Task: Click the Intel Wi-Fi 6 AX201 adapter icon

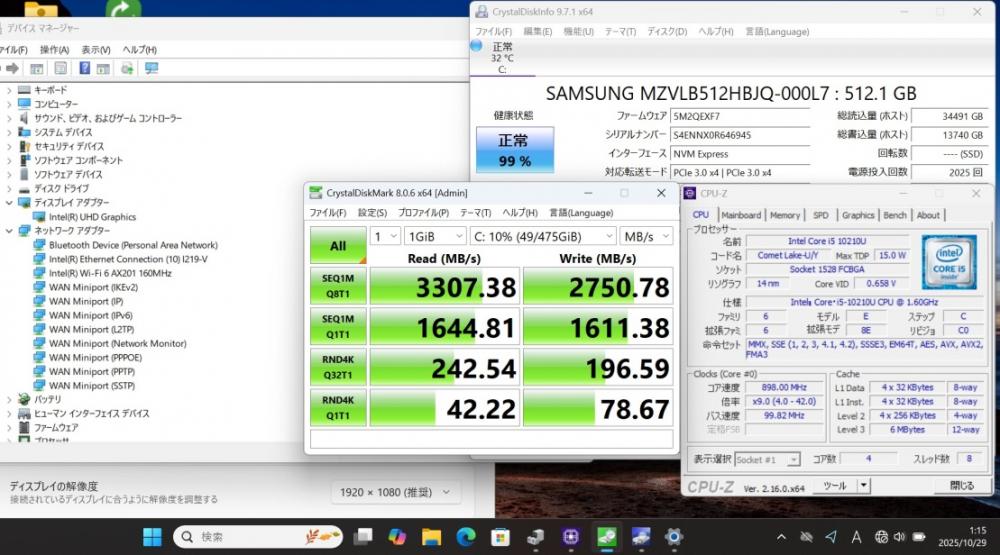Action: click(40, 273)
